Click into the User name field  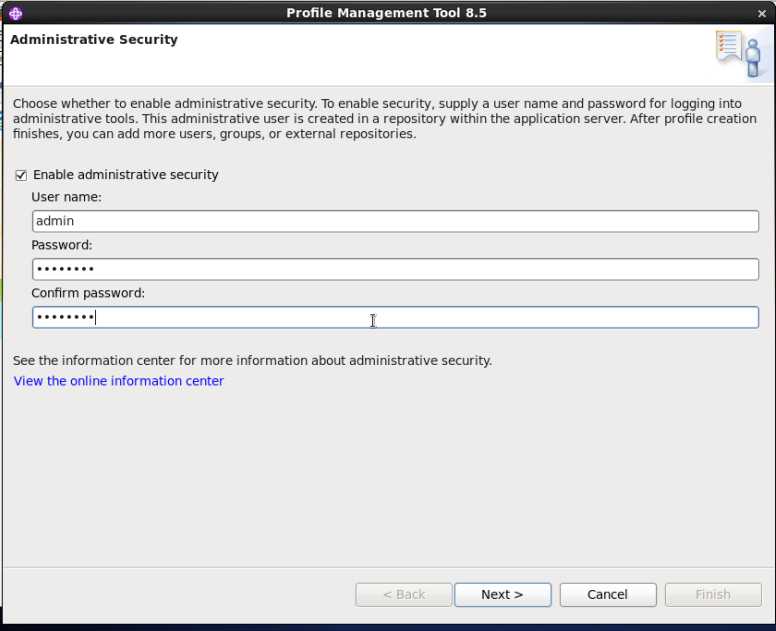[x=395, y=221]
